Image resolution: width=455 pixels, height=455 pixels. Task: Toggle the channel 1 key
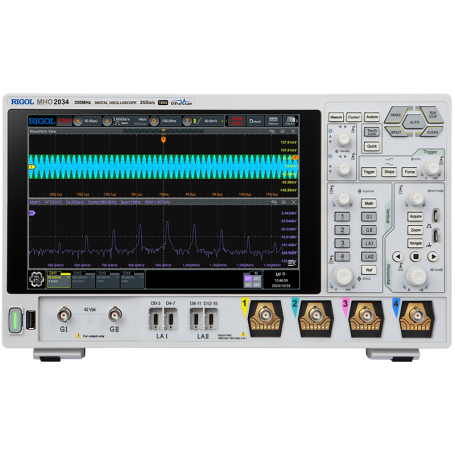pos(342,217)
